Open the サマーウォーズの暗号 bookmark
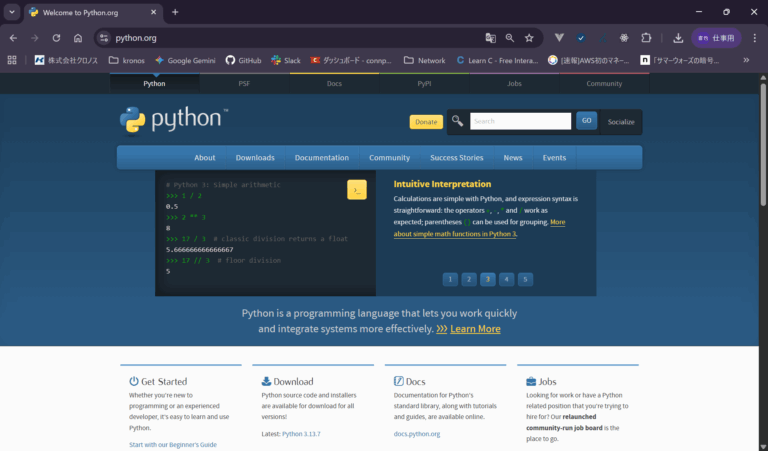The image size is (768, 451). [x=680, y=60]
